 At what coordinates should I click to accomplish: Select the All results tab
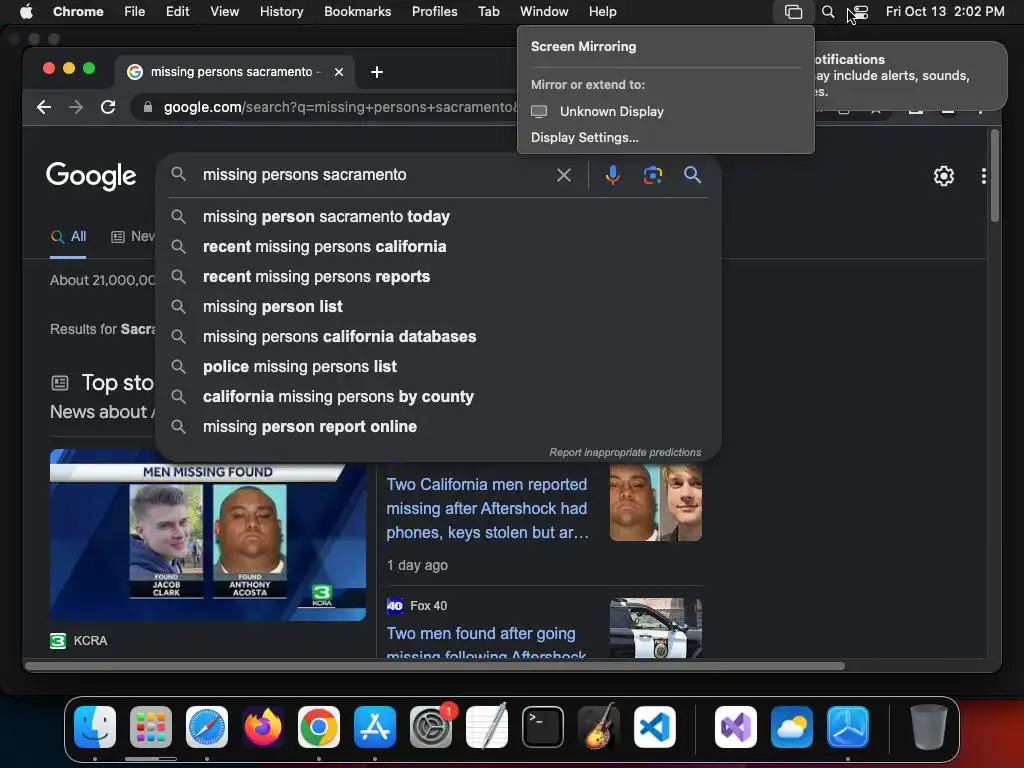click(69, 236)
